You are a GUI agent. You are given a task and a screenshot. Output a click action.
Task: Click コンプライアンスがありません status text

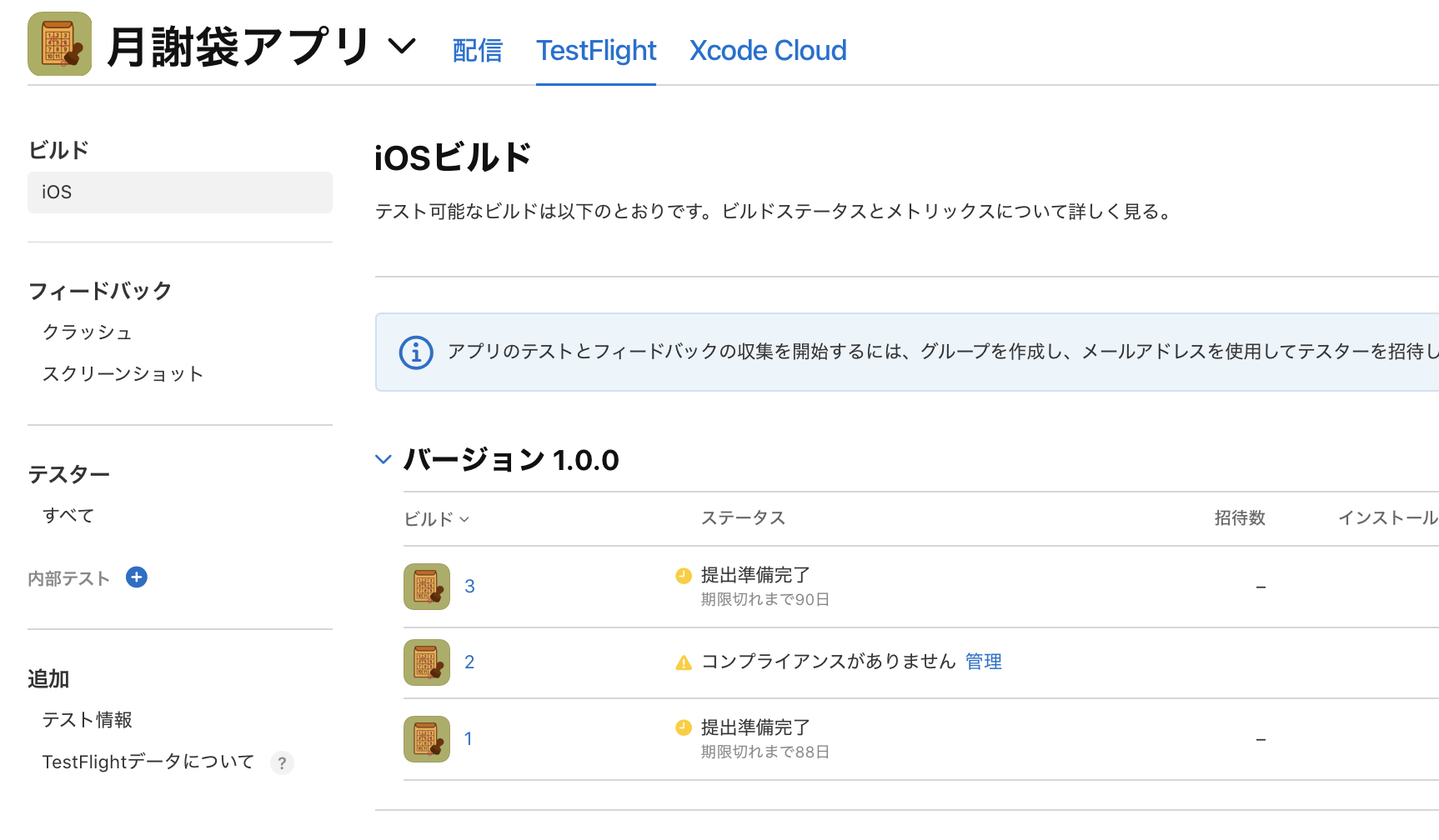pos(829,662)
